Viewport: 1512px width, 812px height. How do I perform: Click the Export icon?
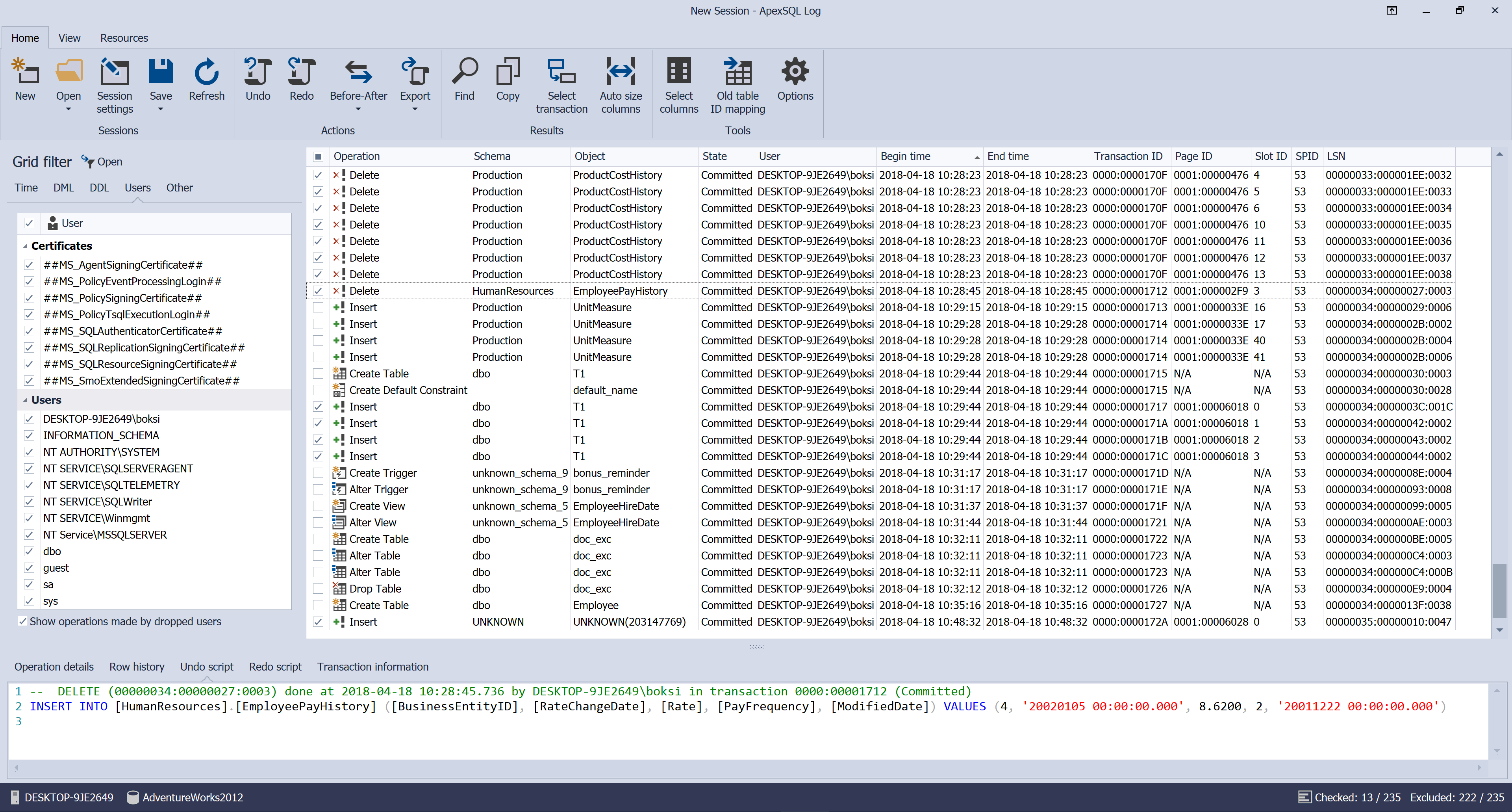pos(415,71)
